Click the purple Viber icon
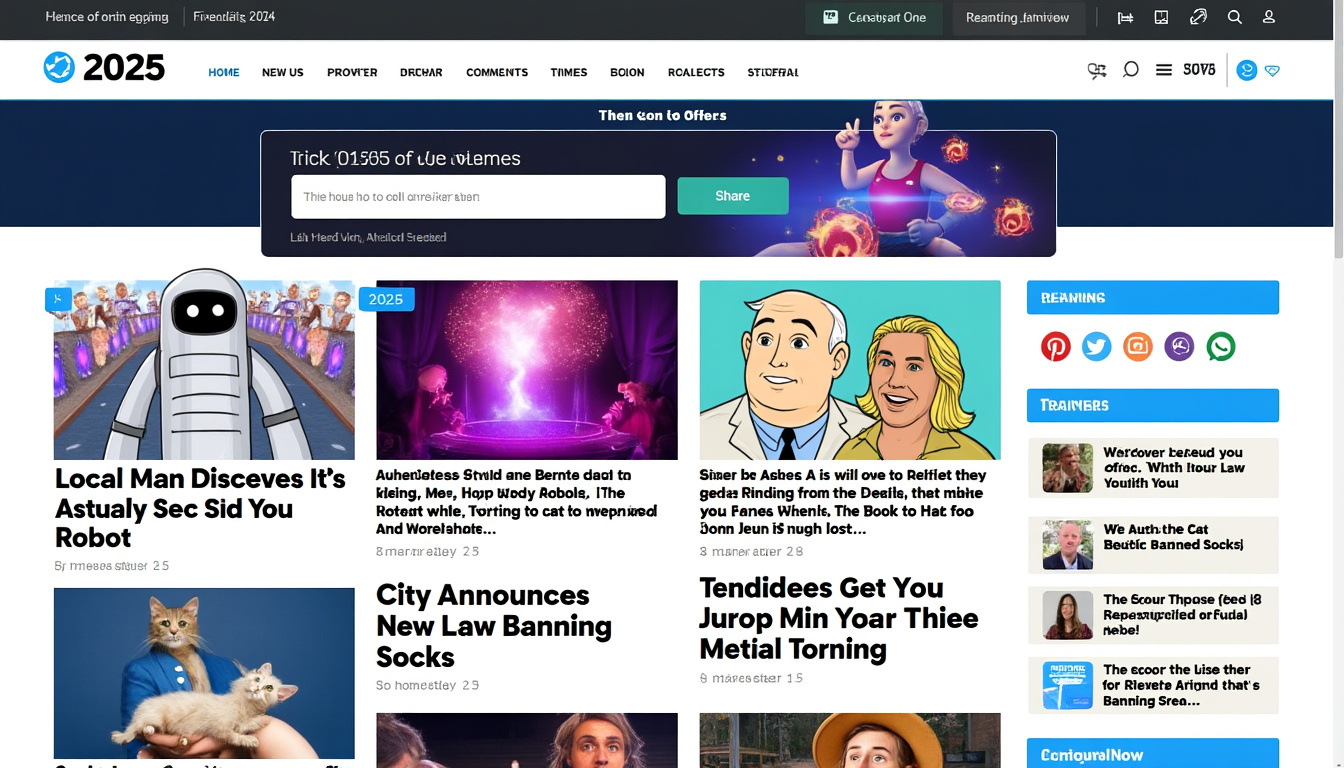This screenshot has height=768, width=1344. point(1179,347)
